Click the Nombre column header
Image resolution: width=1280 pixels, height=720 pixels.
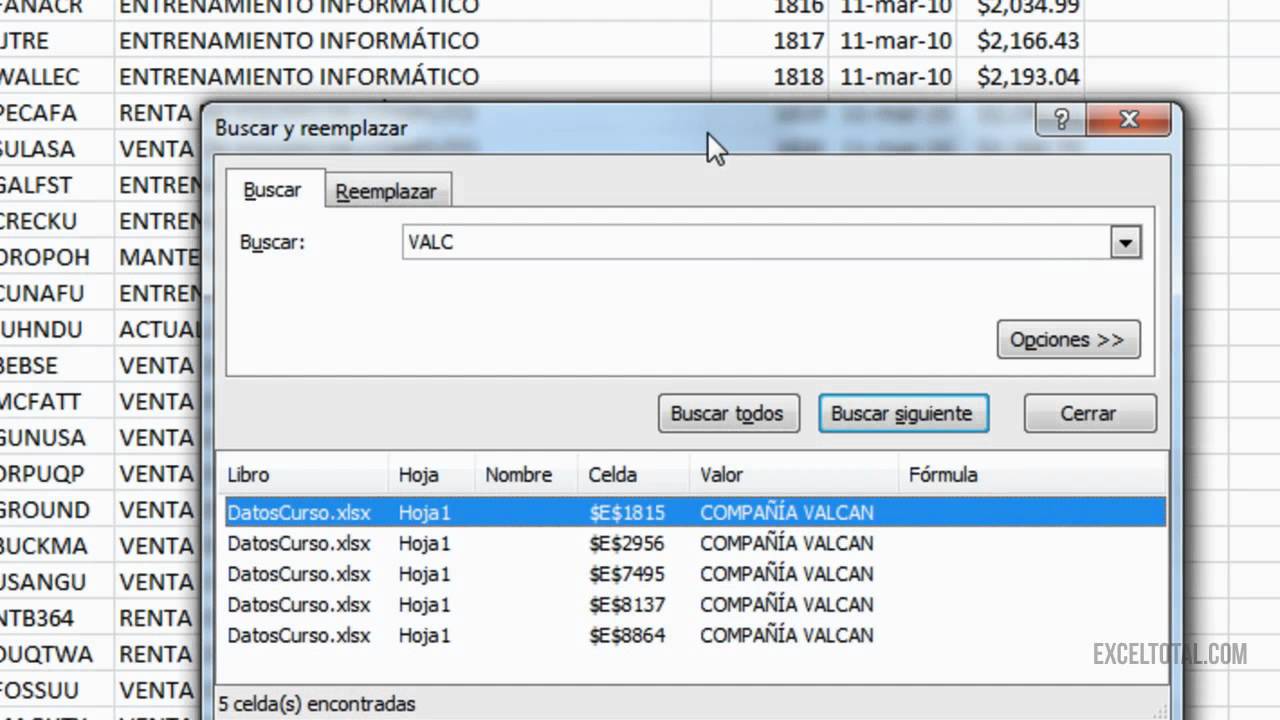coord(526,475)
